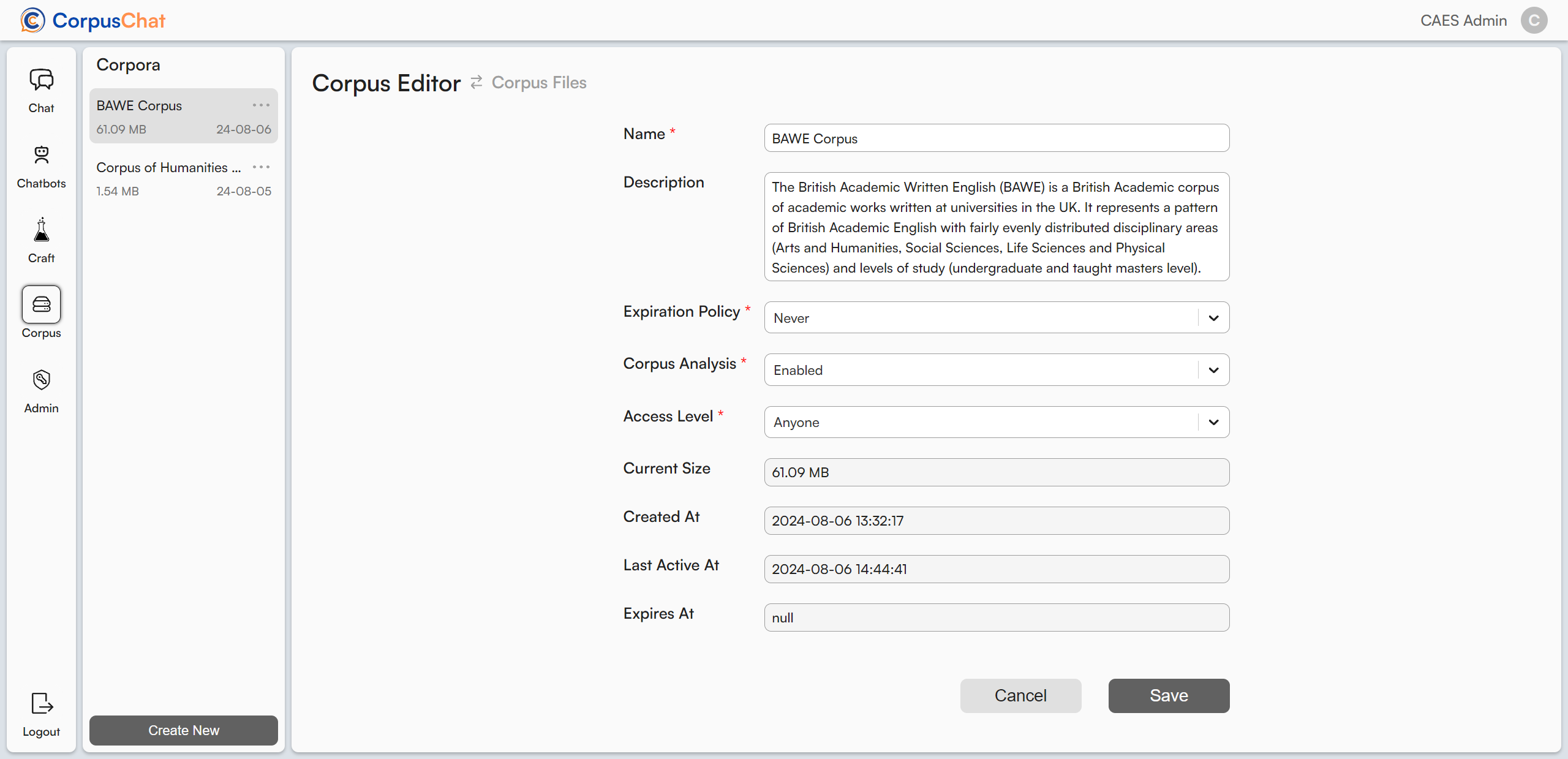
Task: Click the Create New button
Action: click(183, 730)
